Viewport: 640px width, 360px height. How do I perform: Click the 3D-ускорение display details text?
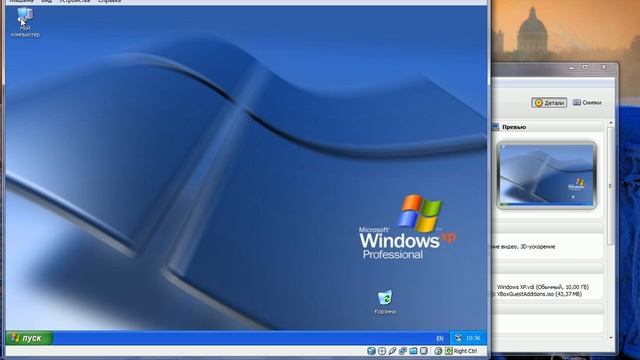point(538,247)
